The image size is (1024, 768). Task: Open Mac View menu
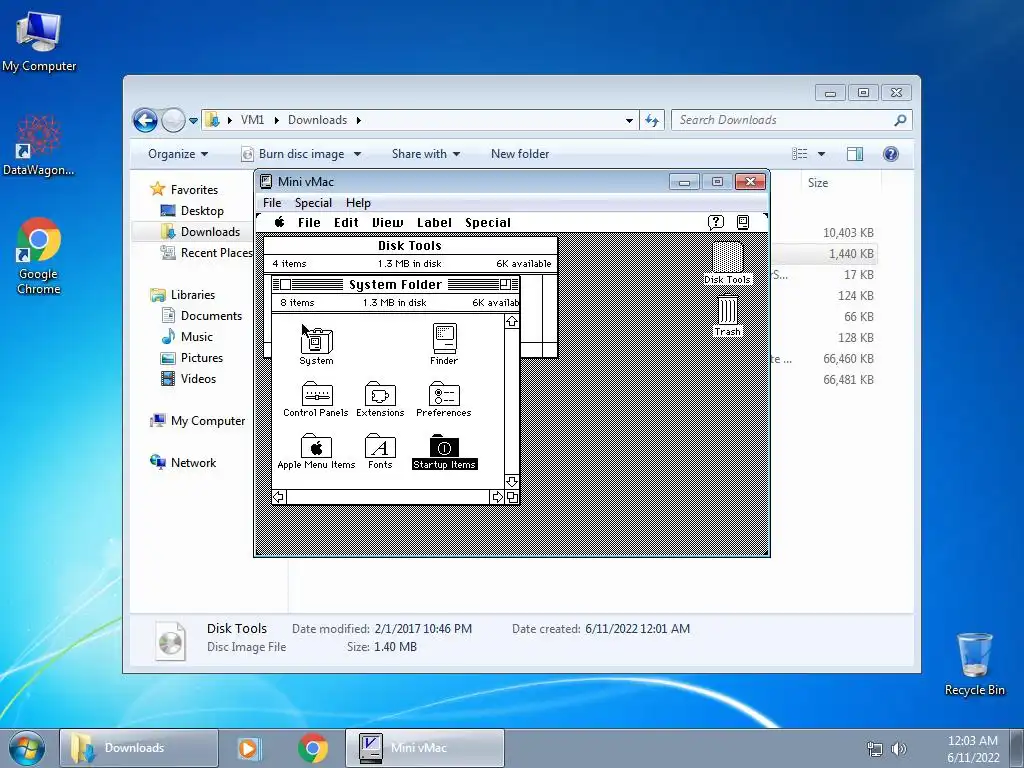click(x=388, y=223)
